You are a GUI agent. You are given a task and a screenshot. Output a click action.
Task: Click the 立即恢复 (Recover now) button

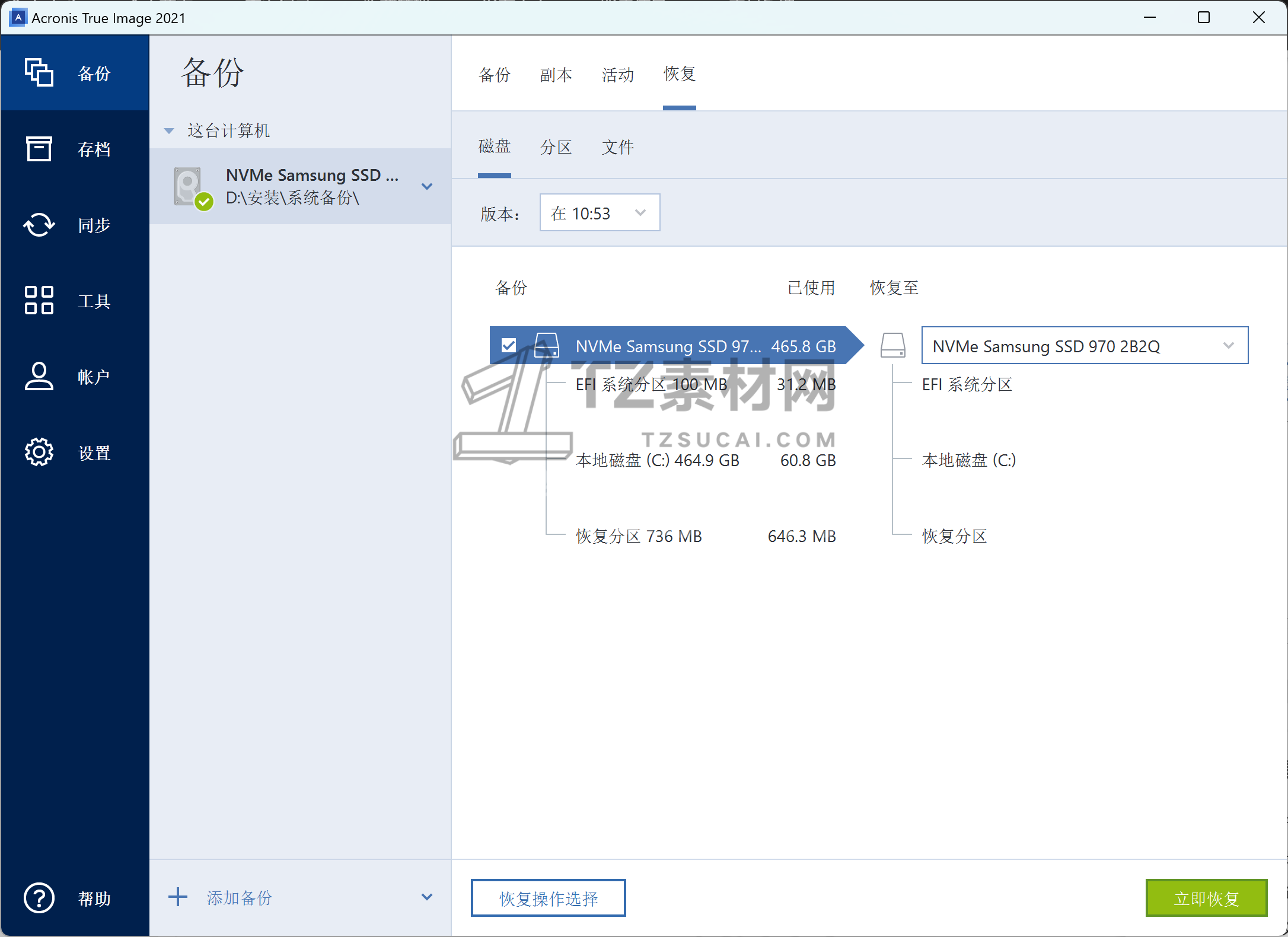point(1206,898)
